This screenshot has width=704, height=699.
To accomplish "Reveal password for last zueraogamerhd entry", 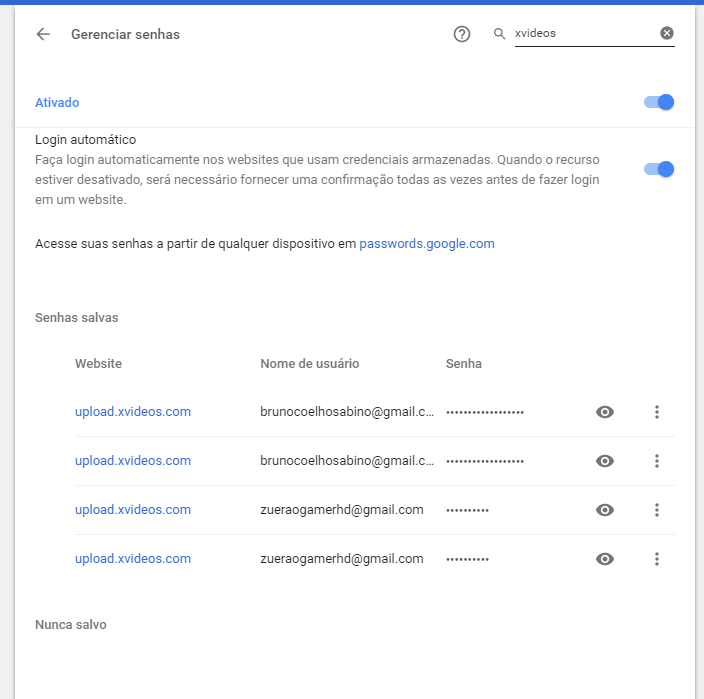I will point(605,559).
